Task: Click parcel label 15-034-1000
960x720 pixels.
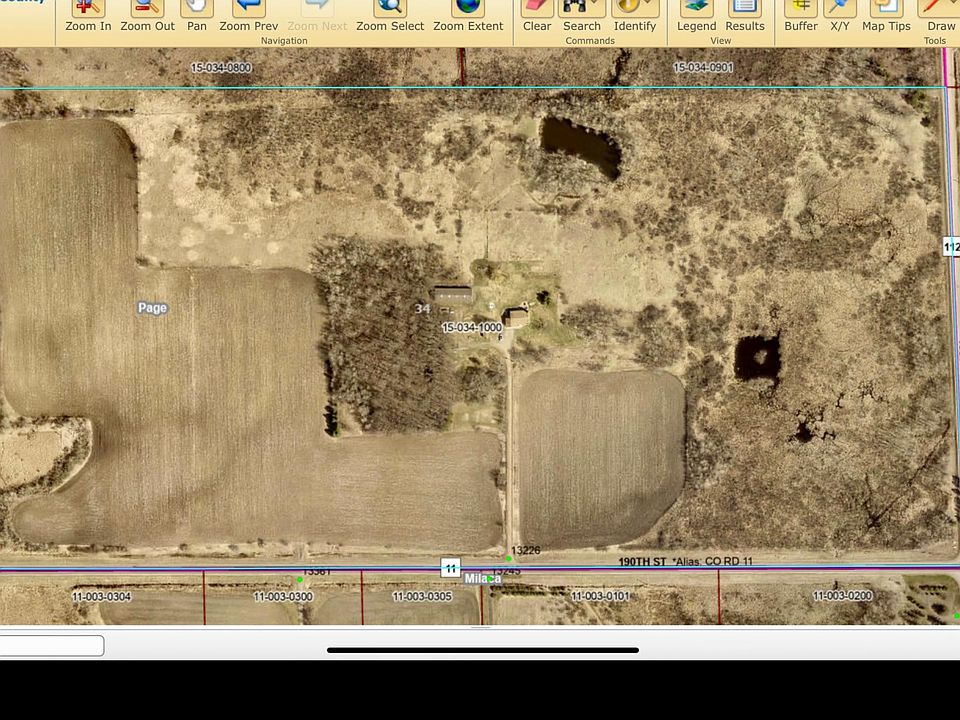Action: click(472, 328)
